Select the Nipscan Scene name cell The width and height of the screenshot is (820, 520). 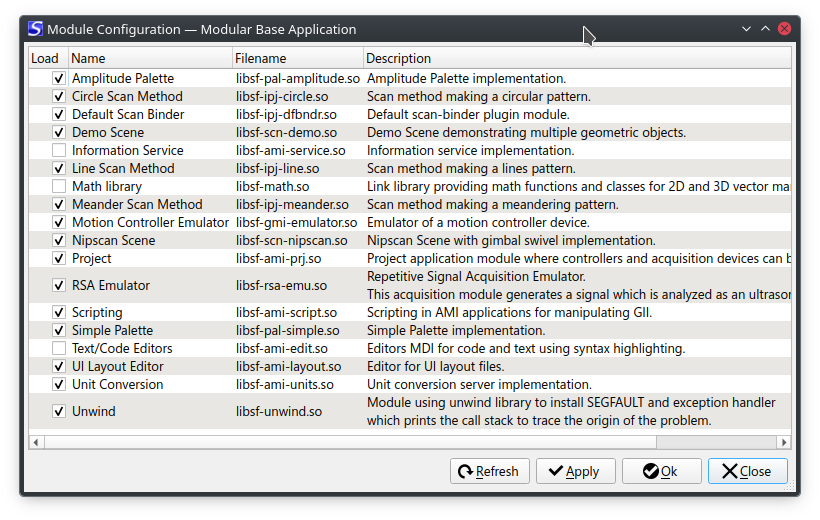click(x=151, y=241)
